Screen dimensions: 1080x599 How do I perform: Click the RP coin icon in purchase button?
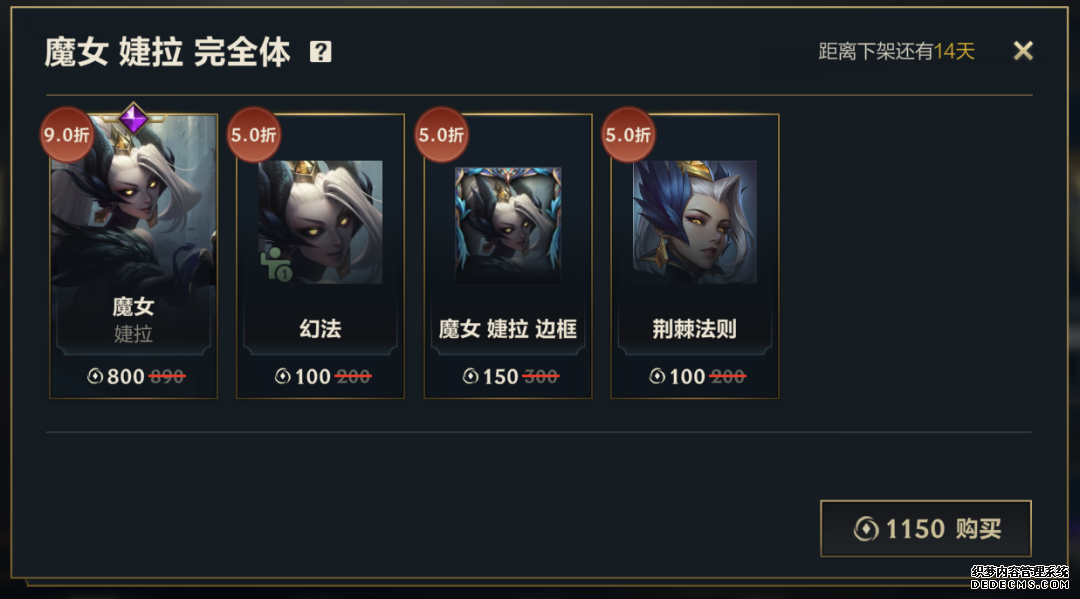tap(866, 529)
